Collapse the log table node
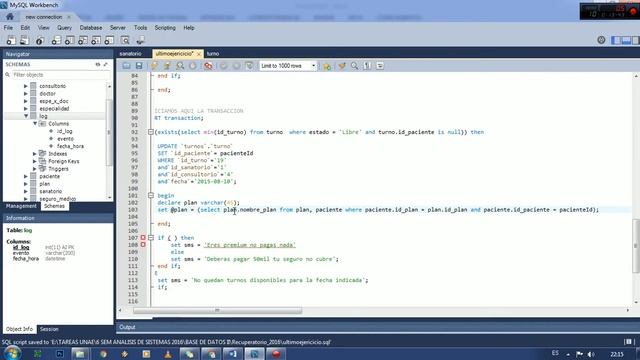The width and height of the screenshot is (640, 360). coord(26,116)
